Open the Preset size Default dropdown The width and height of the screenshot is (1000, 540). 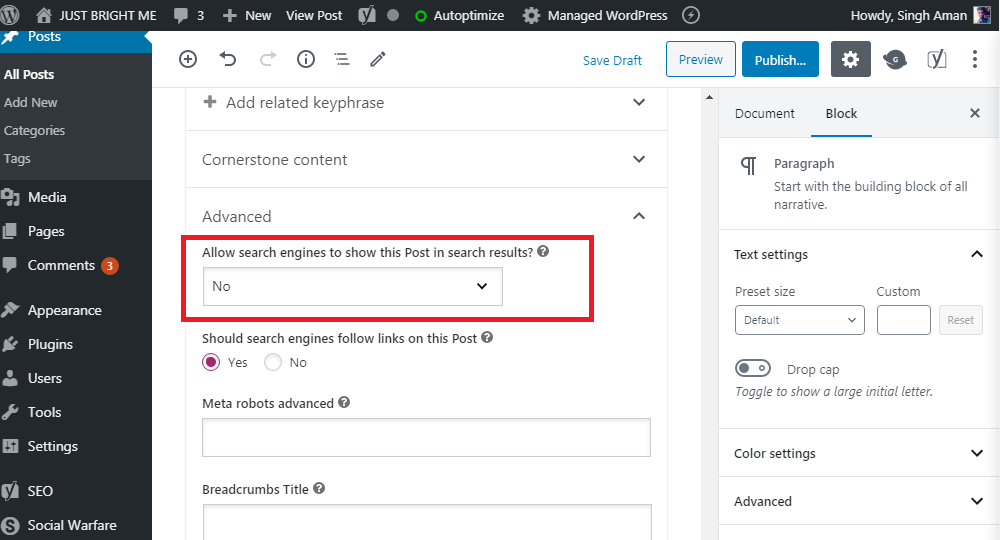coord(800,320)
